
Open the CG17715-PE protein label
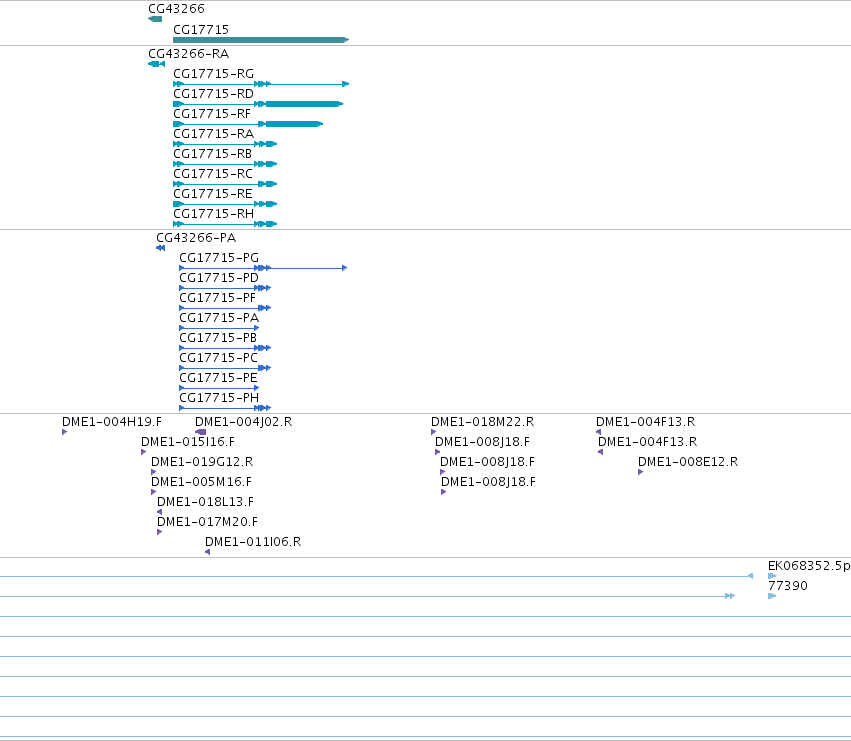pos(218,378)
